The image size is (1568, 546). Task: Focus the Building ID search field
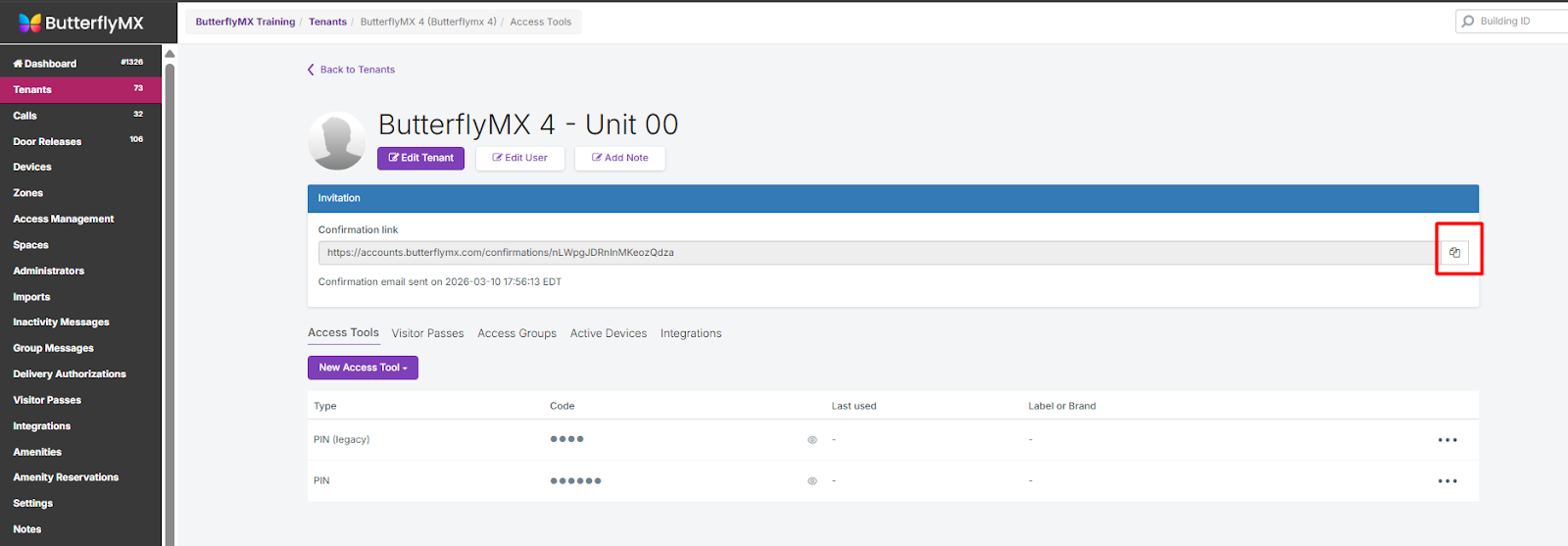(x=1519, y=21)
